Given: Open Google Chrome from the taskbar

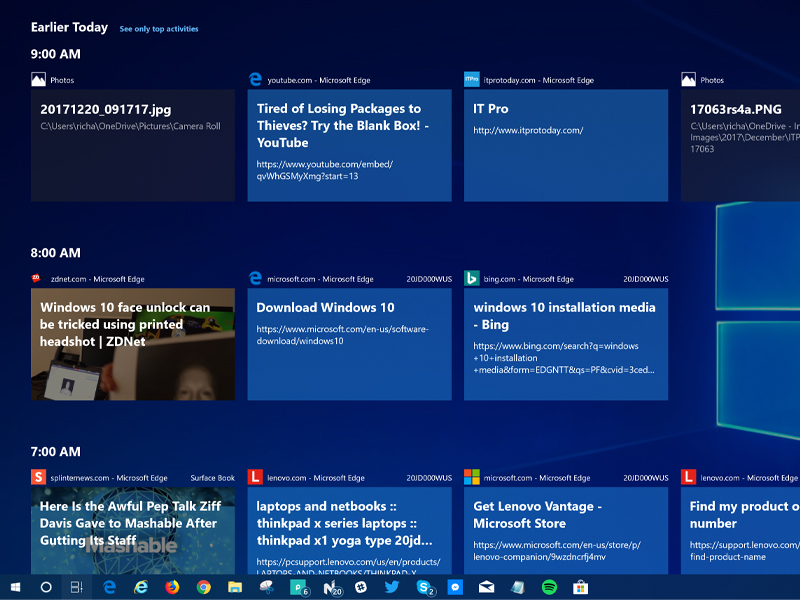Looking at the screenshot, I should (x=203, y=587).
